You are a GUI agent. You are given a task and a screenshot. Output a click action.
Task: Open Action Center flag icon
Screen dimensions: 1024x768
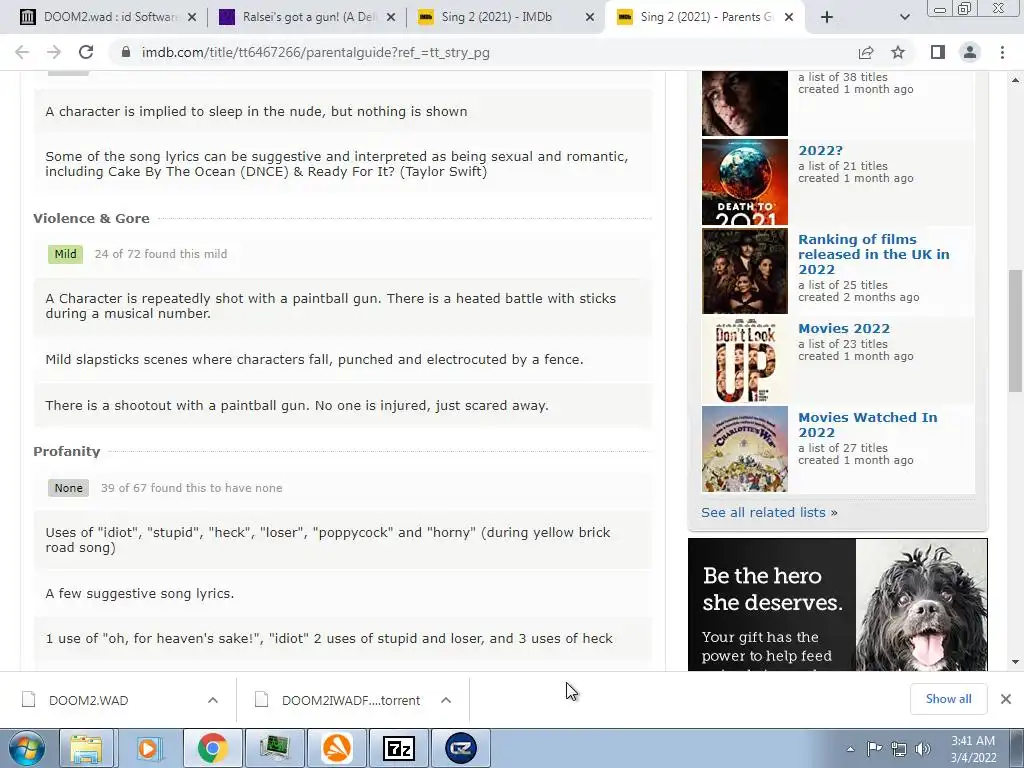[874, 748]
